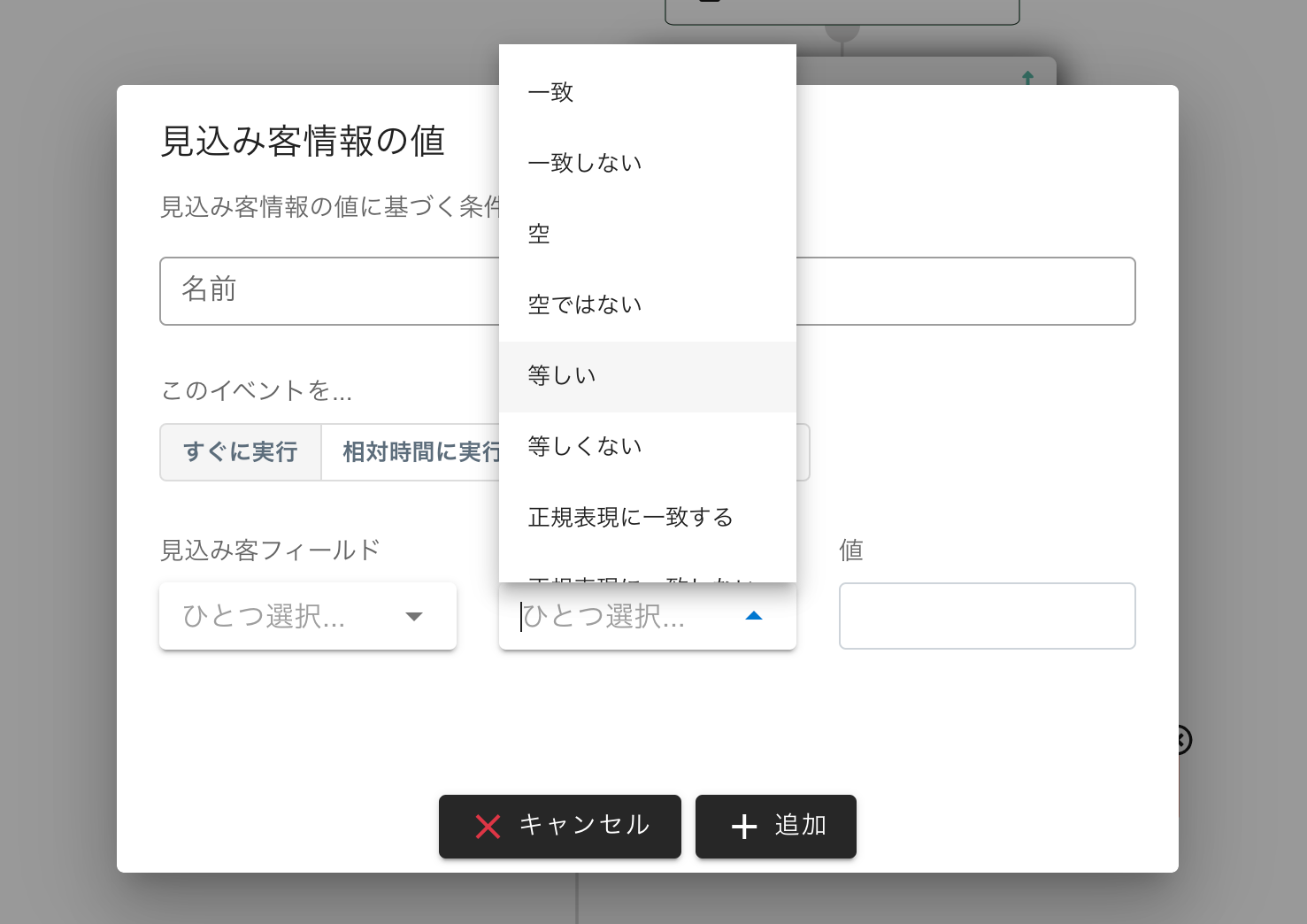Viewport: 1307px width, 924px height.
Task: Focus the 名前 text field
Action: click(x=327, y=291)
